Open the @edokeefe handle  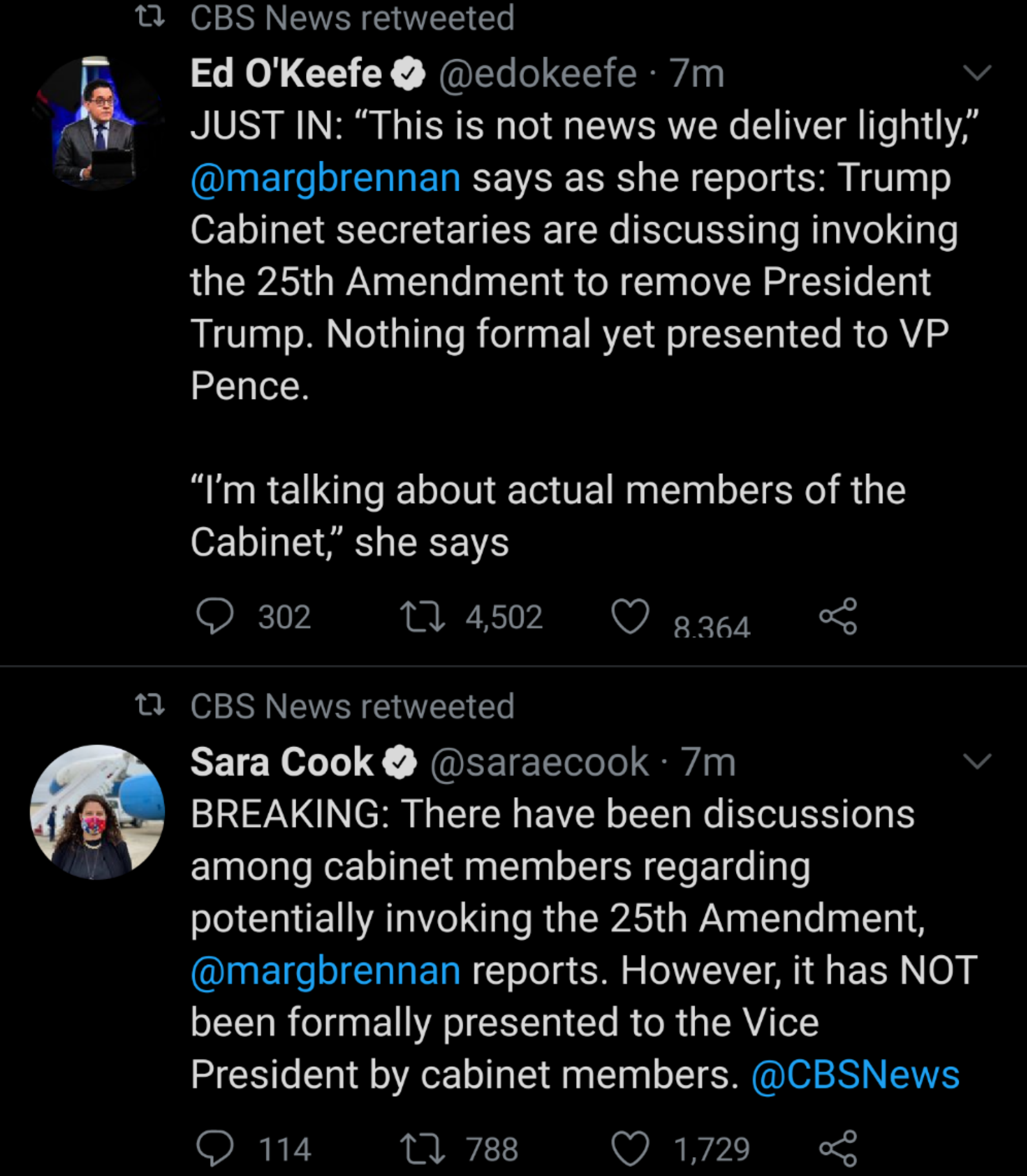[x=538, y=73]
